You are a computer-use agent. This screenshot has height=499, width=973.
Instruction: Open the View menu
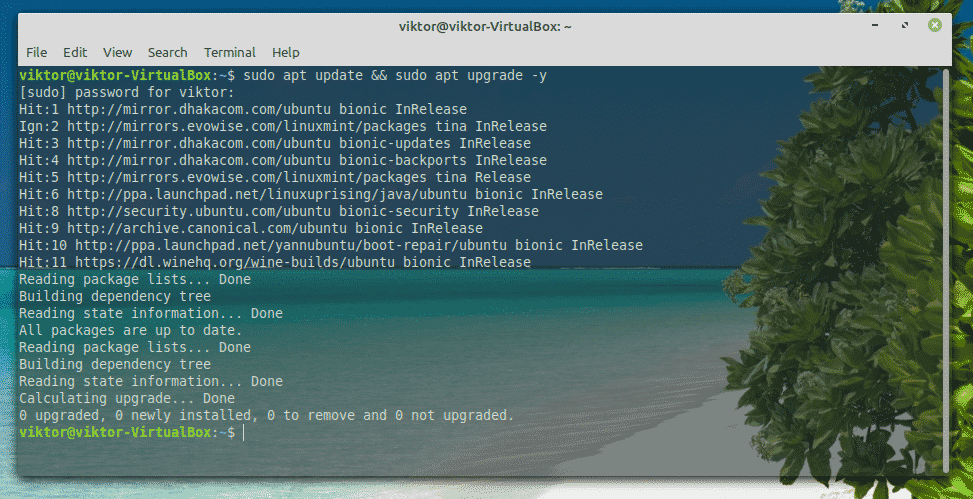117,53
